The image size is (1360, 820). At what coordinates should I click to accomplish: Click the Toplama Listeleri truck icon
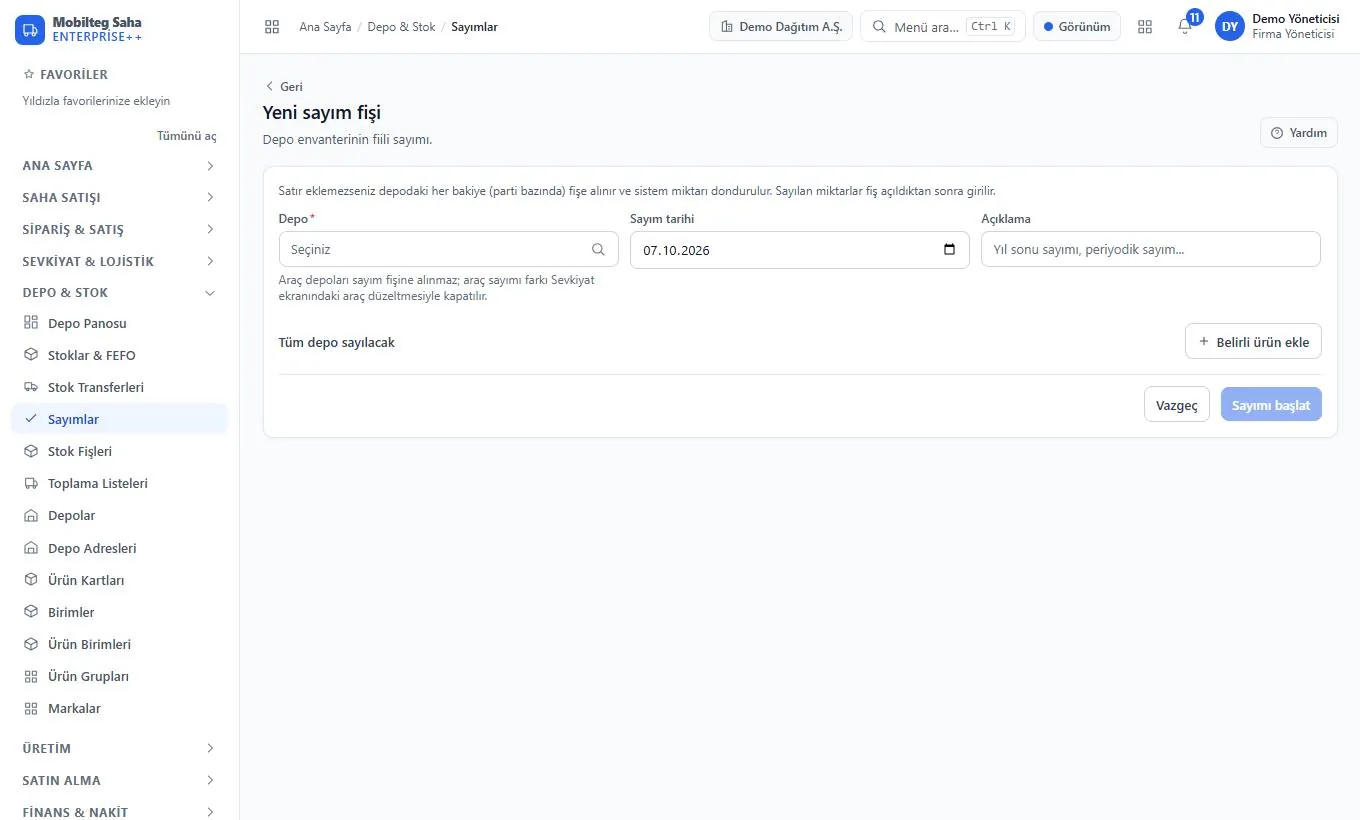(31, 483)
